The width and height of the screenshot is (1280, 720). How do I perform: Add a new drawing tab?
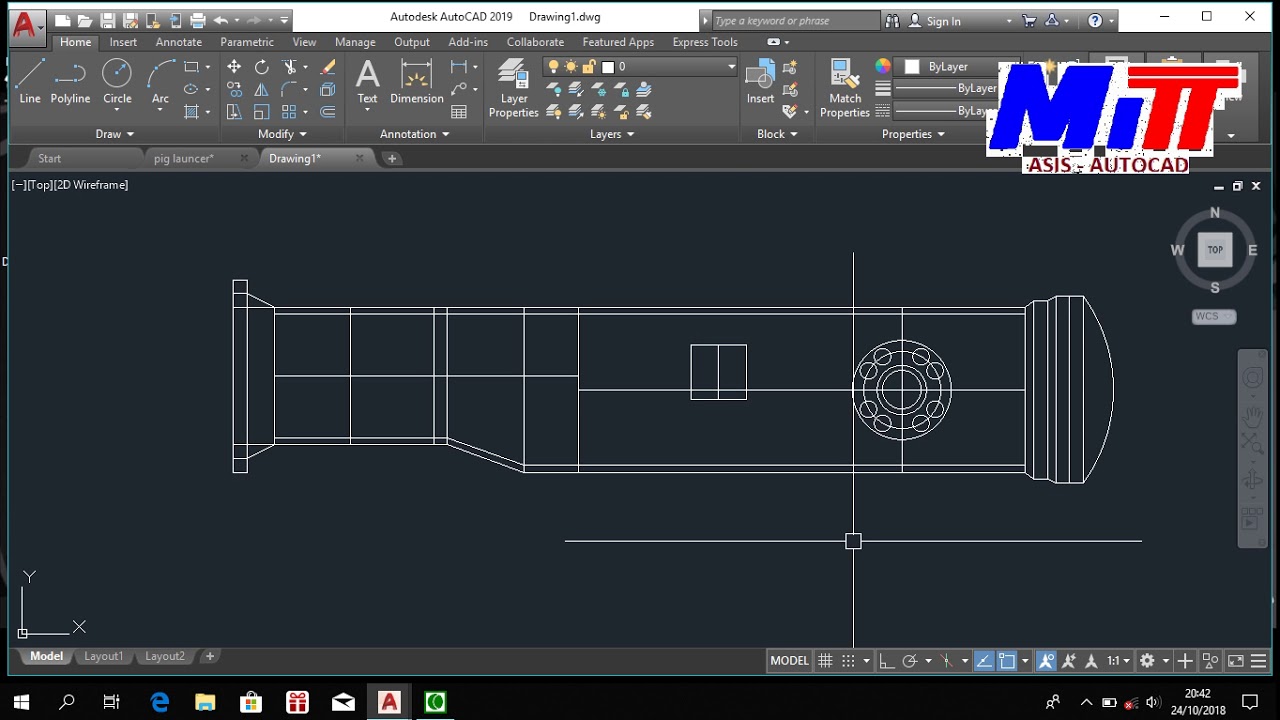392,158
